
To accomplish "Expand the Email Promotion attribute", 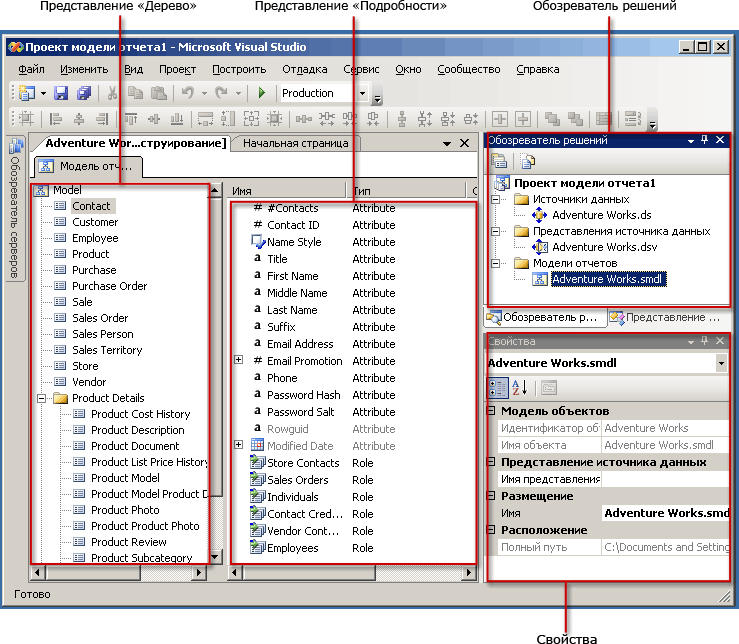I will pos(238,361).
